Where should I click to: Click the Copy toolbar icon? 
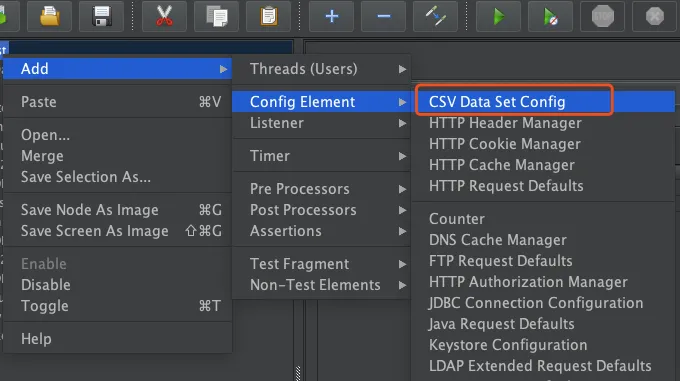216,16
